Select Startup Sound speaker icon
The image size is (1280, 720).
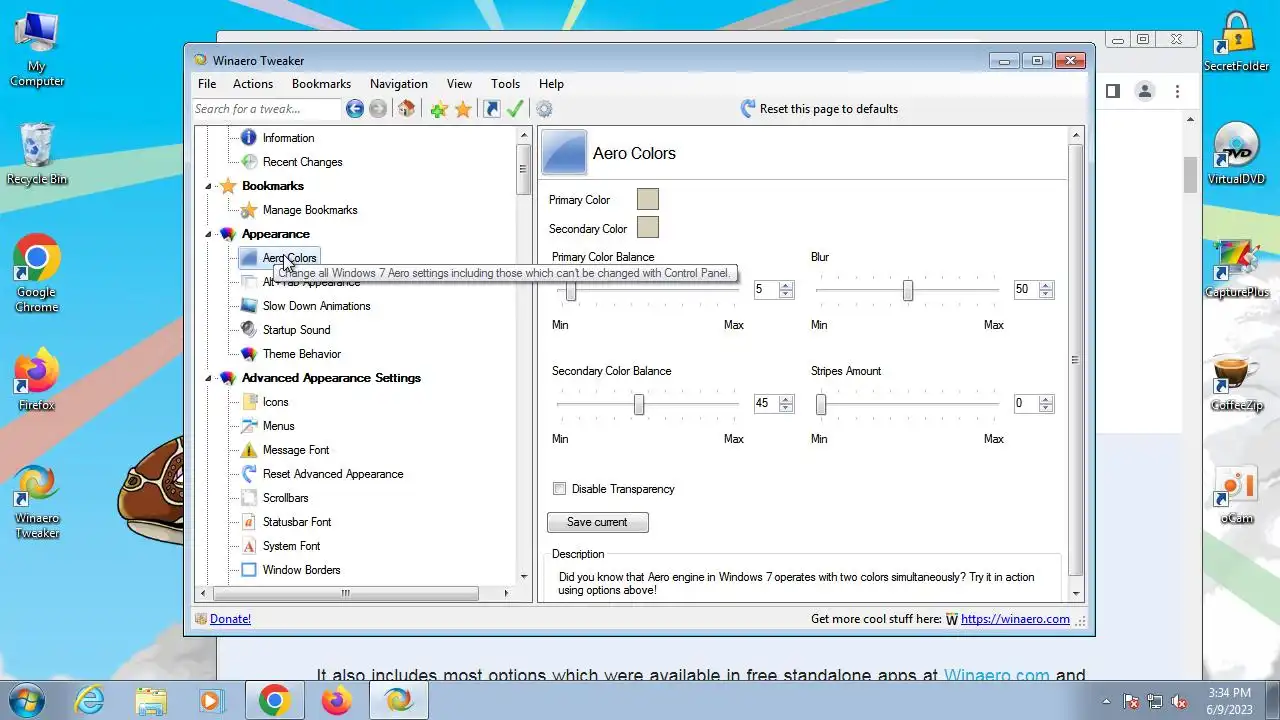tap(249, 330)
